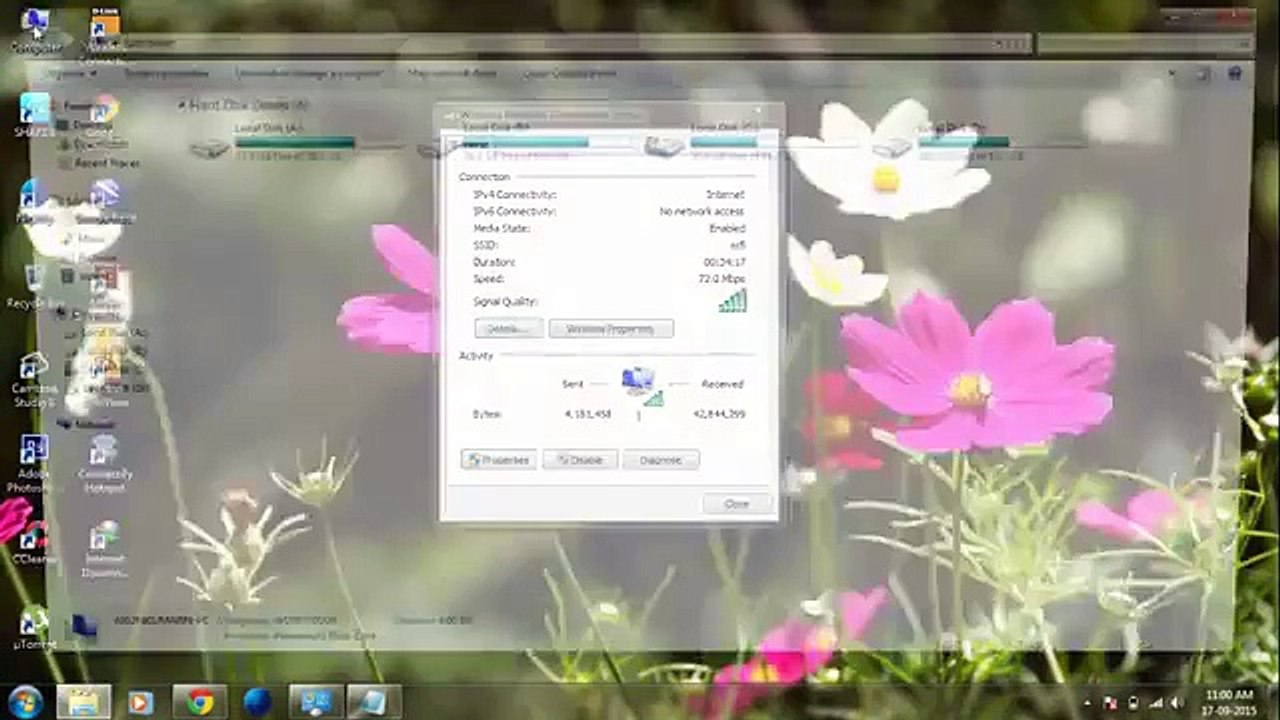
Task: Open the SHAREit desktop shortcut
Action: click(x=34, y=114)
